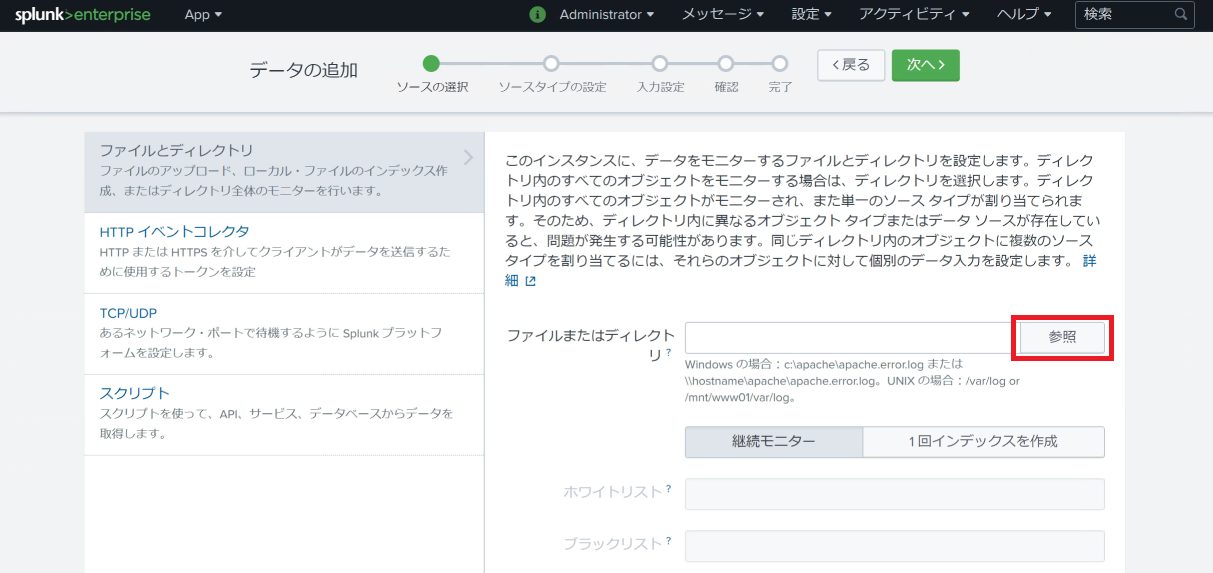Click the green 次へ button
The image size is (1213, 573).
pos(926,65)
